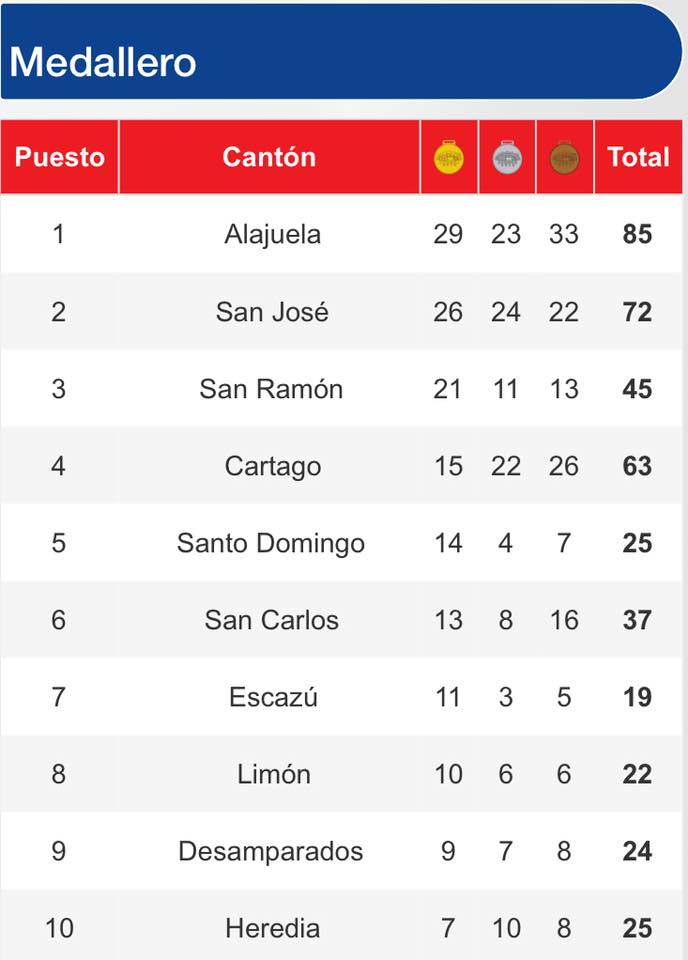Click the bronze medal icon column header
The height and width of the screenshot is (960, 688).
click(564, 157)
